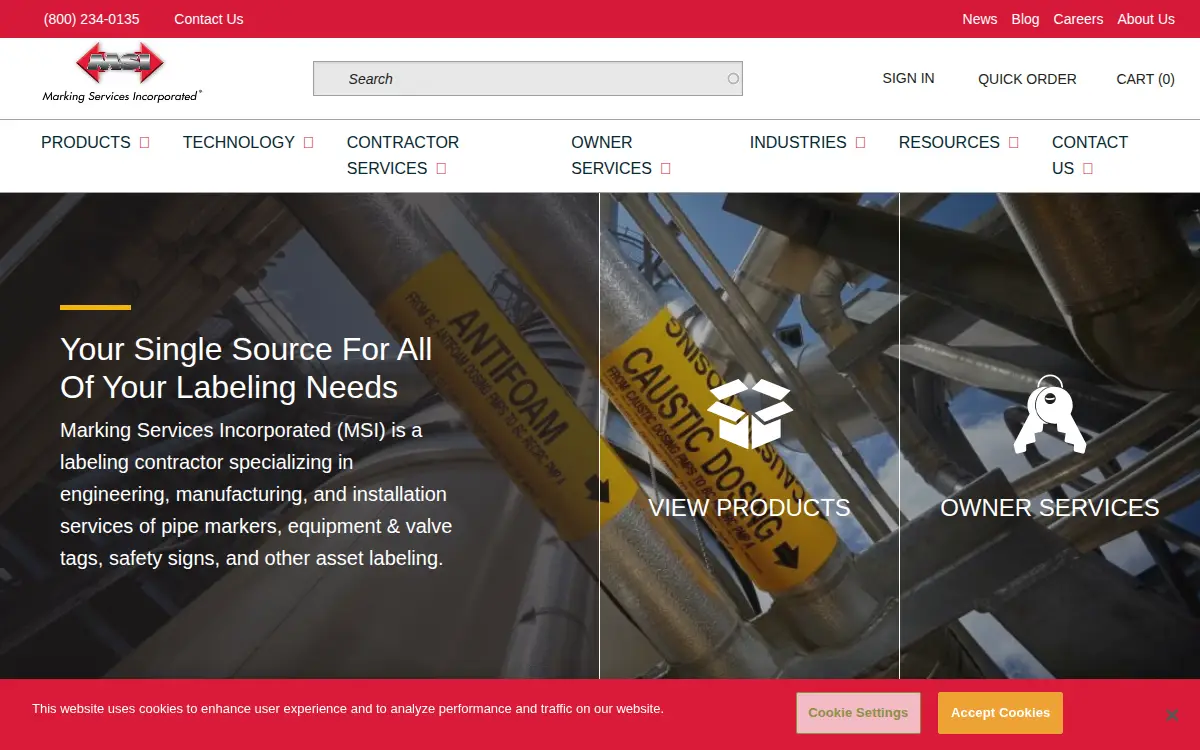Open the Blog link

click(1025, 19)
